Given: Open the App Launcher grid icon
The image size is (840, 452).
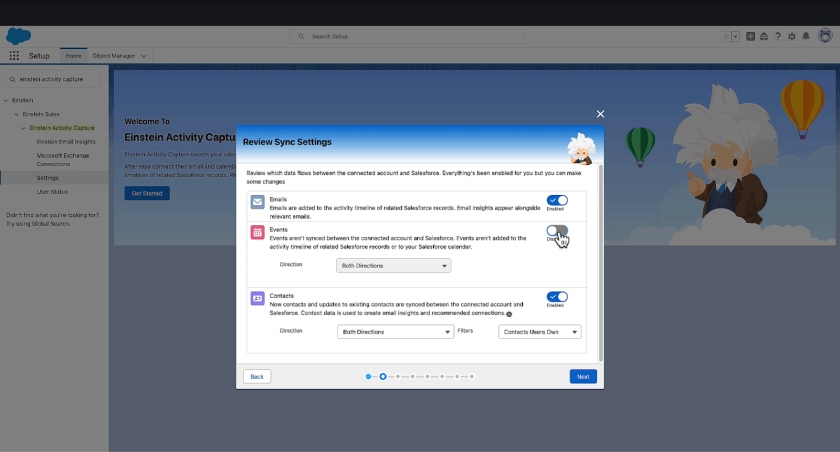Looking at the screenshot, I should coord(14,56).
